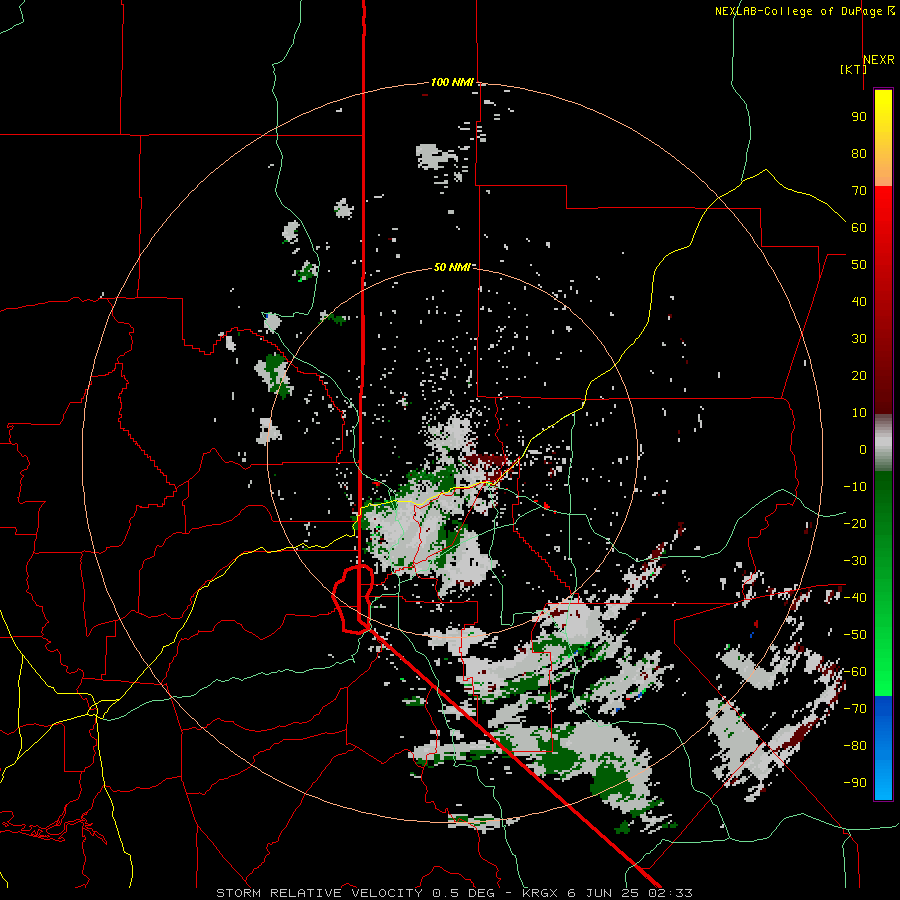Image resolution: width=900 pixels, height=900 pixels.
Task: Click the -20 value on the velocity scale
Action: (855, 523)
